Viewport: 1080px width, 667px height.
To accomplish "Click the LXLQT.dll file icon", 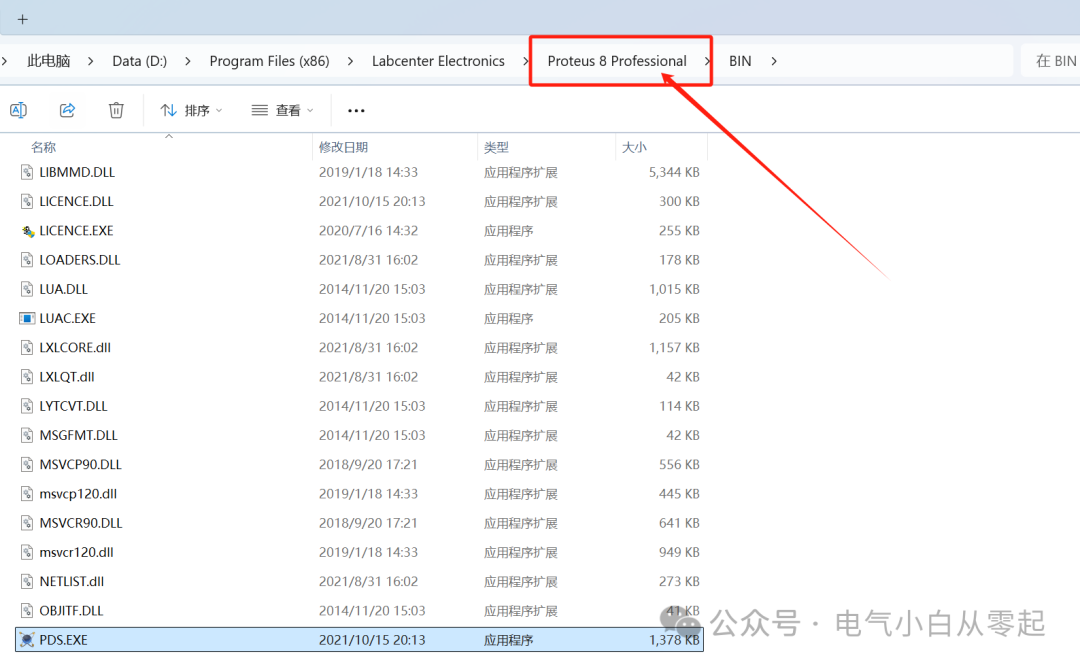I will pos(27,377).
